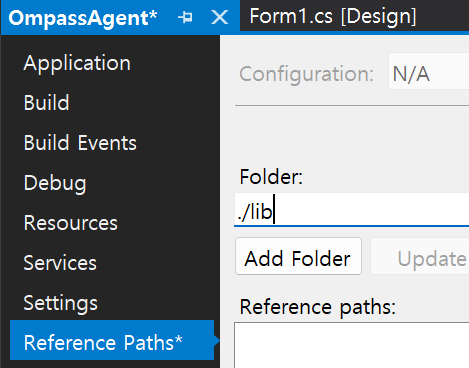Select the Reference Paths* page

(x=112, y=340)
